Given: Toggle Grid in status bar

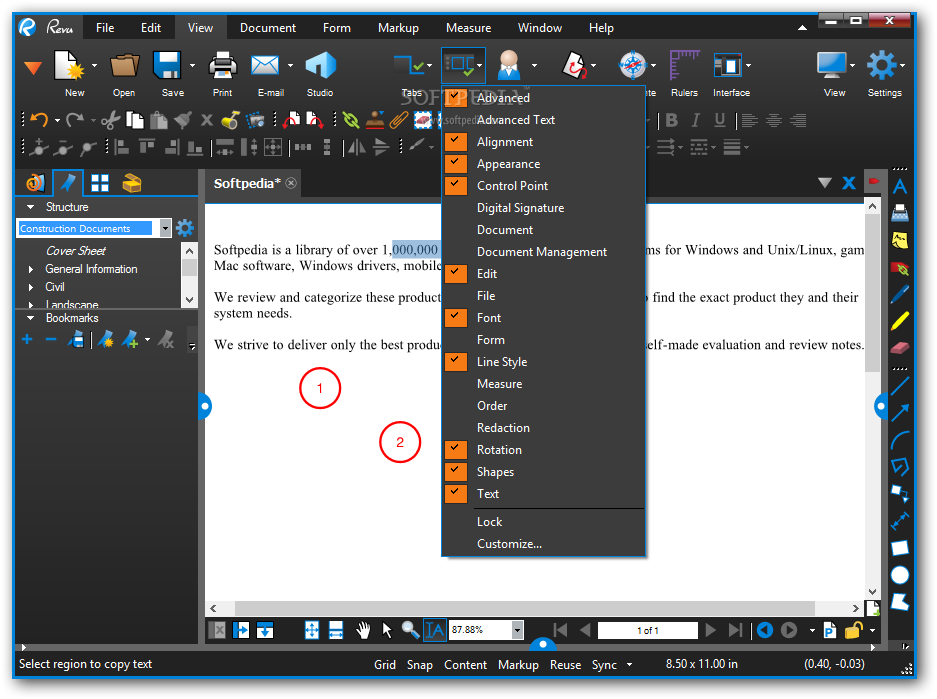Looking at the screenshot, I should (385, 665).
